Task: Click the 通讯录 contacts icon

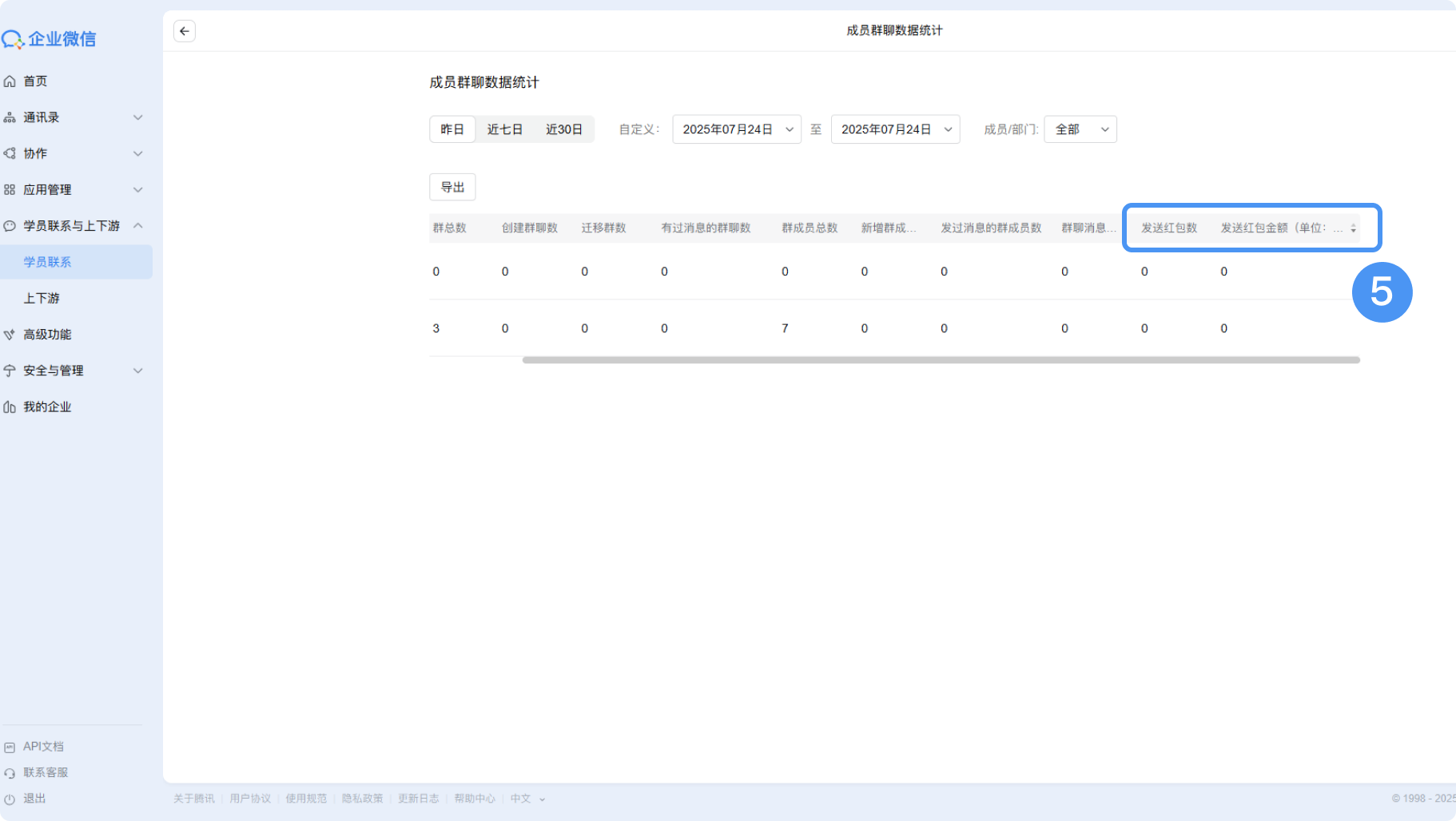Action: point(10,117)
